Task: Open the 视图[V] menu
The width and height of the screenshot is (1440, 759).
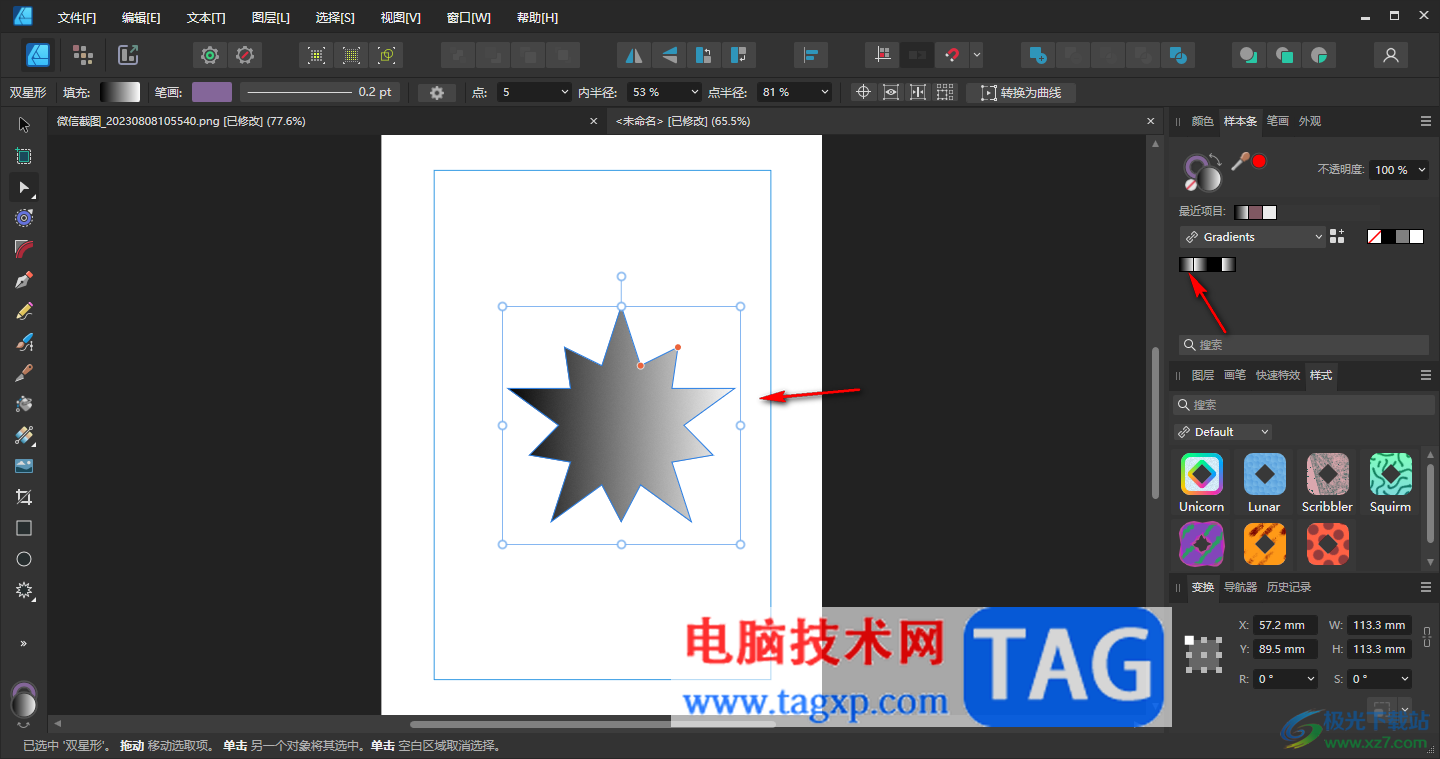Action: [x=401, y=18]
